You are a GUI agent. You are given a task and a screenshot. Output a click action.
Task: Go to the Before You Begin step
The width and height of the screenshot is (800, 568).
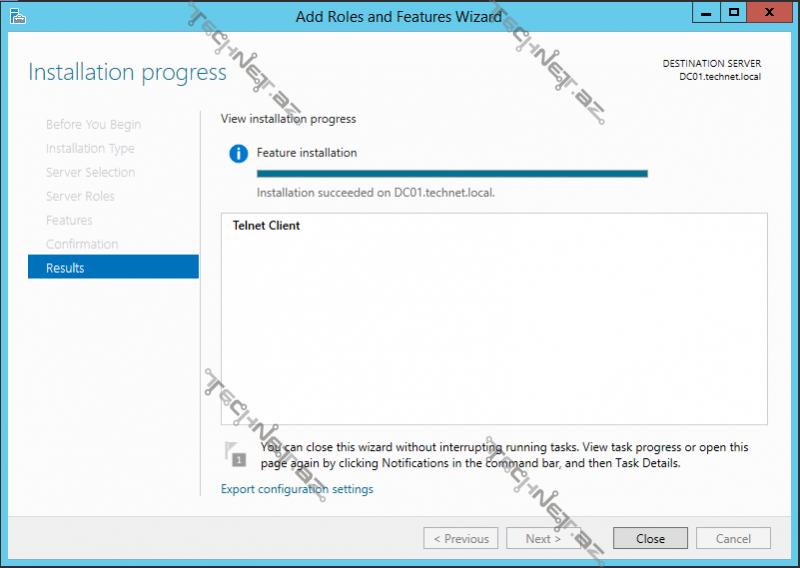(93, 125)
